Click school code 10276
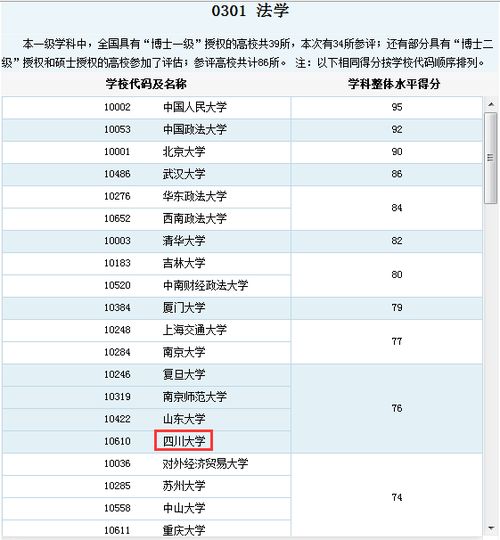Viewport: 500px width, 540px height. pyautogui.click(x=117, y=196)
